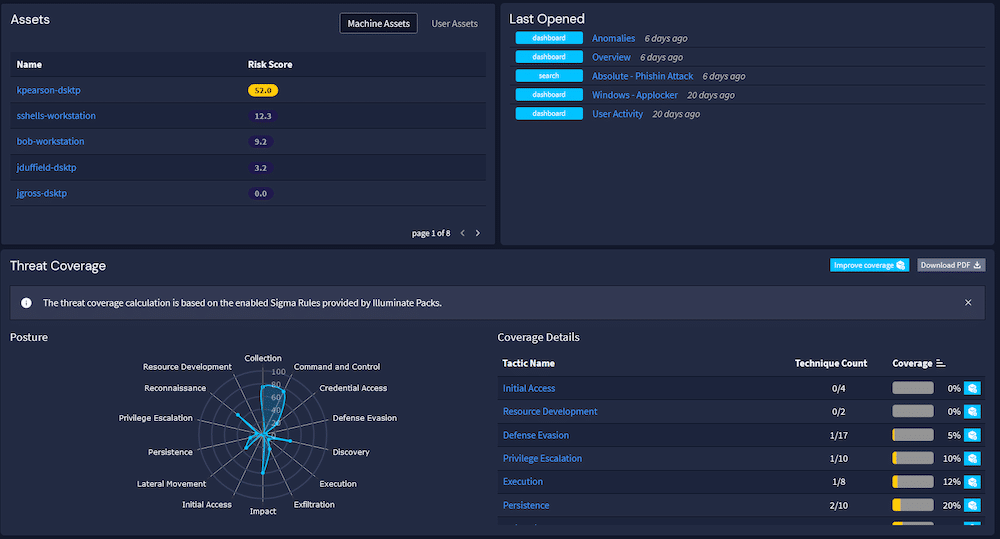The image size is (1000, 539).
Task: Click the pack icon in Initial Access row
Action: click(972, 388)
